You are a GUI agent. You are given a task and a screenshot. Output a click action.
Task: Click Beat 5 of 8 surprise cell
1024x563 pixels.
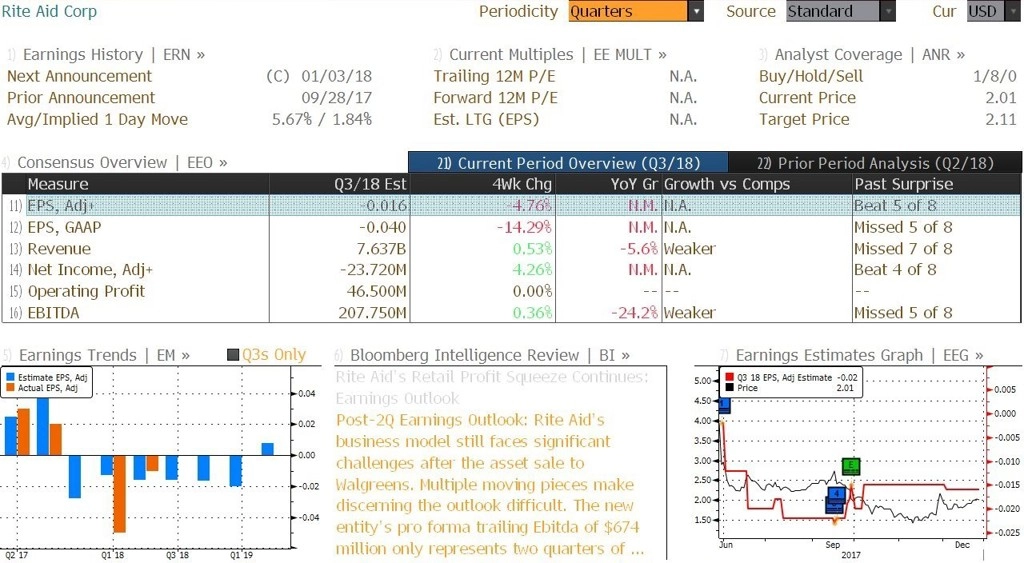tap(895, 205)
